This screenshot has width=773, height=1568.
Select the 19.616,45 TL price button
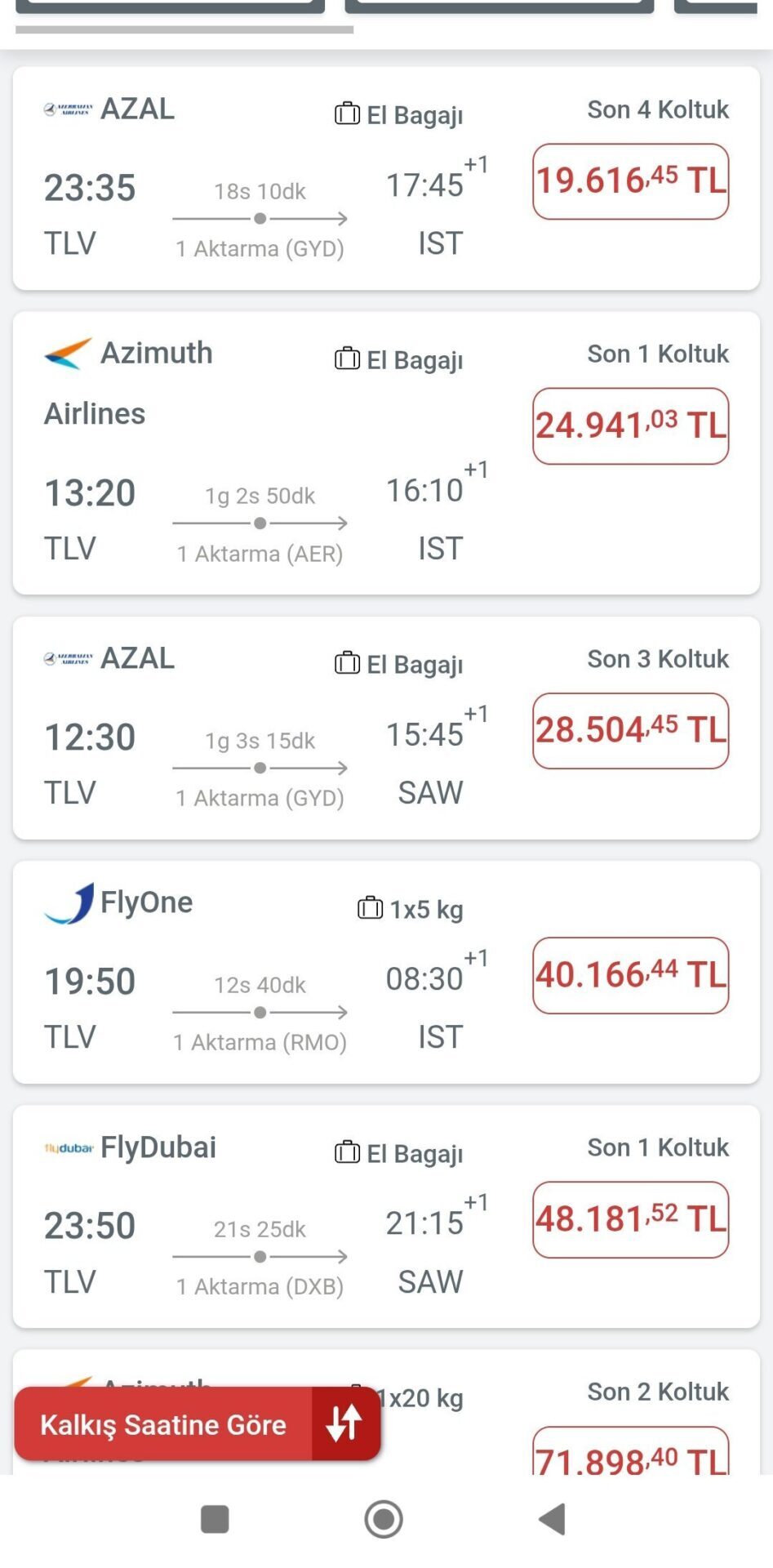630,181
